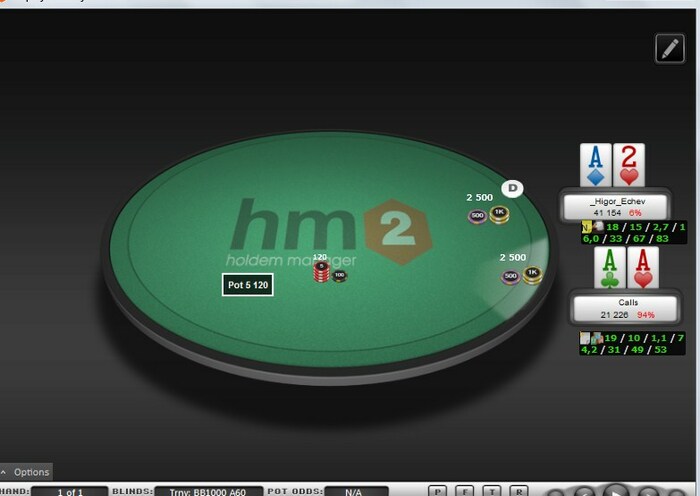This screenshot has width=700, height=496.
Task: Click the Pot Odds field 'N/A'
Action: pyautogui.click(x=356, y=492)
